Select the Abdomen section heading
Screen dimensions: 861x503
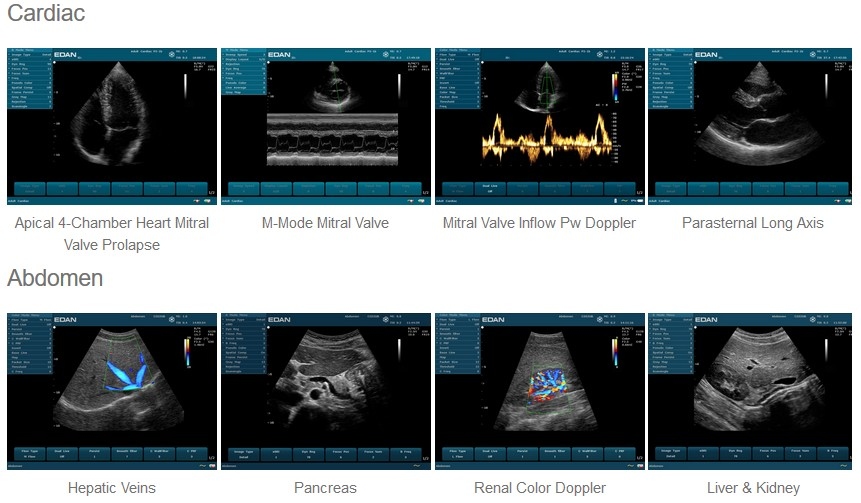55,277
